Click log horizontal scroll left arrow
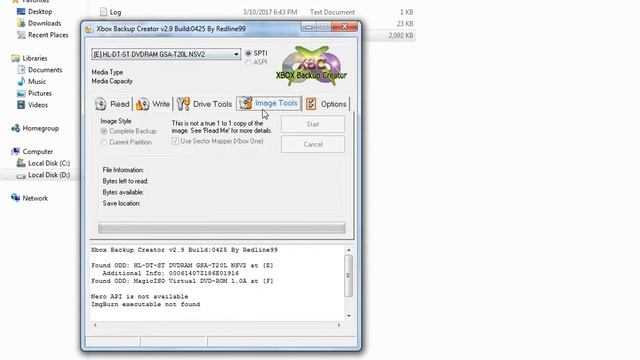Image resolution: width=640 pixels, height=360 pixels. [95, 325]
